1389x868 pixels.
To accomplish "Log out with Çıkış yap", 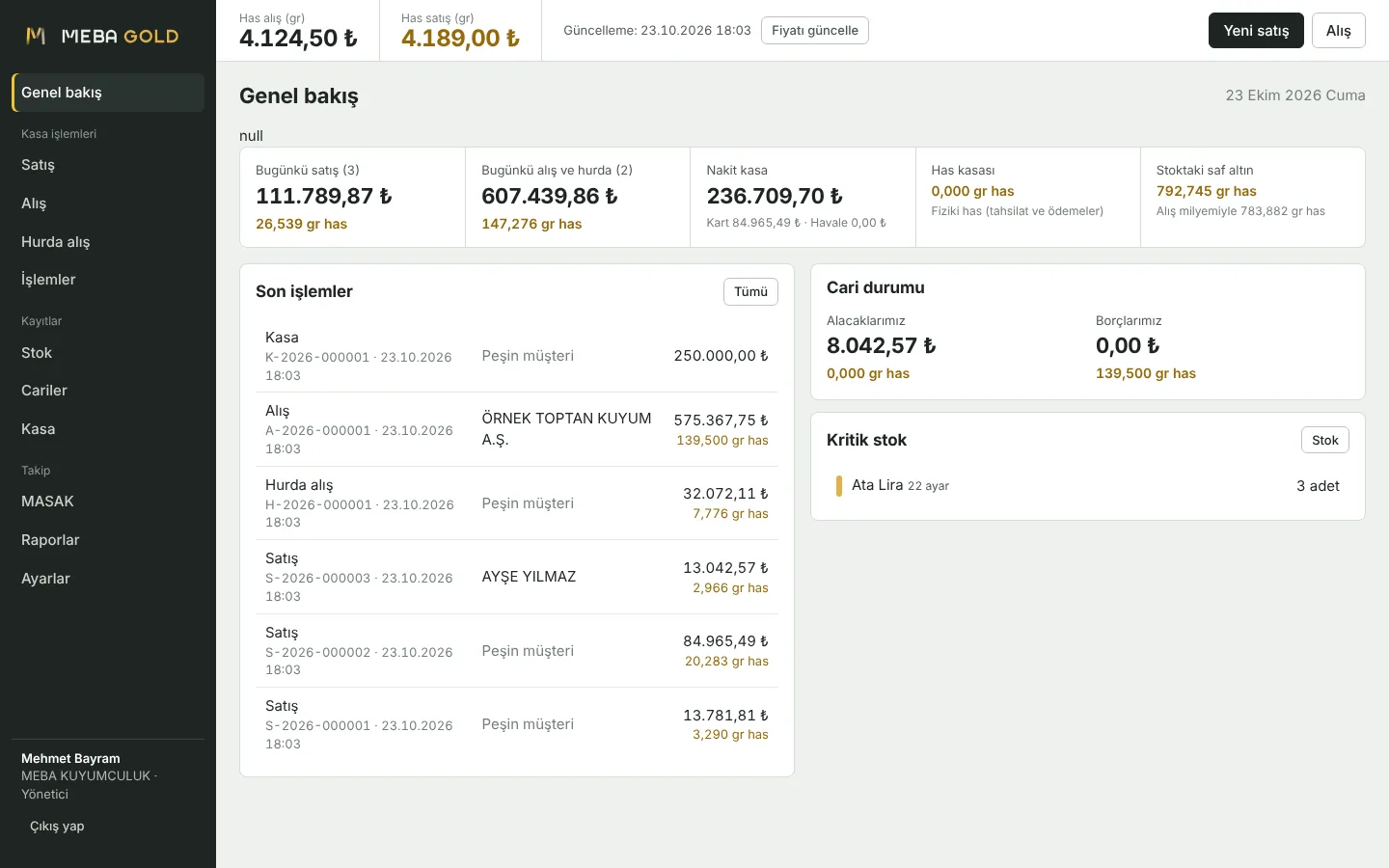I will point(57,827).
